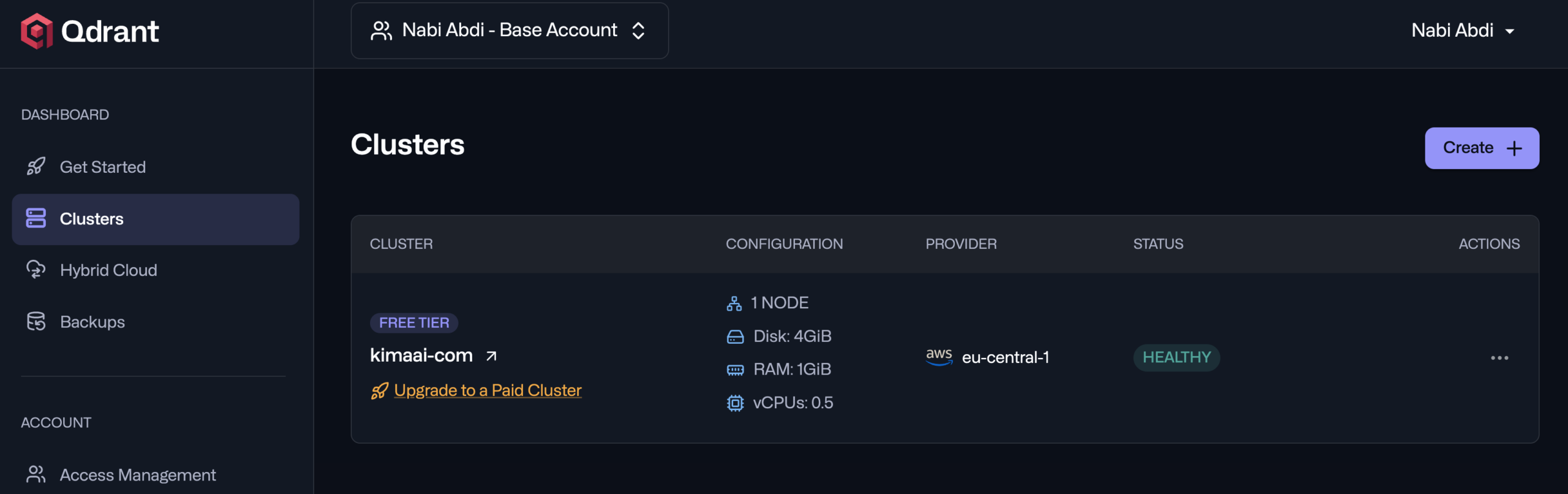Click the 1 NODE text

(x=779, y=303)
